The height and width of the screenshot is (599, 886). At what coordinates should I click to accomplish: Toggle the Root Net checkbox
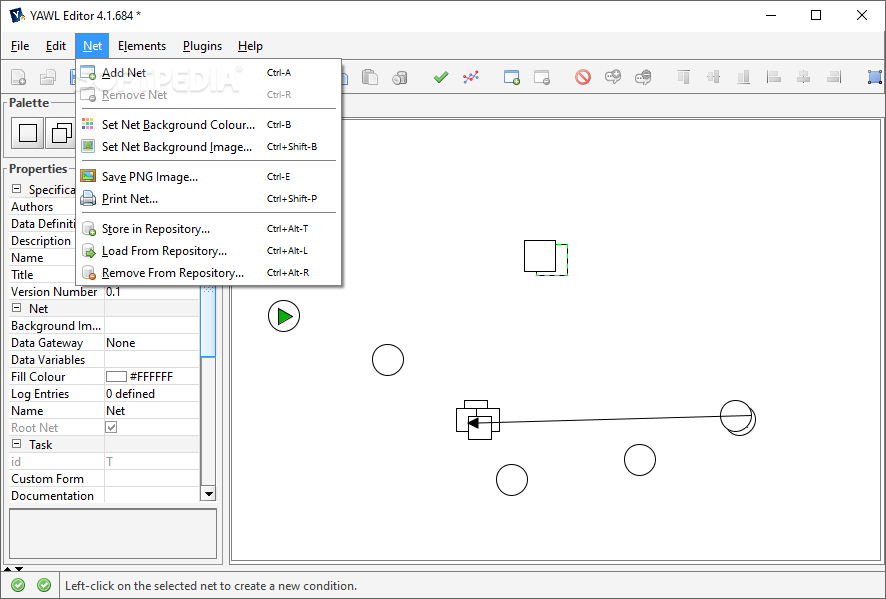(111, 427)
